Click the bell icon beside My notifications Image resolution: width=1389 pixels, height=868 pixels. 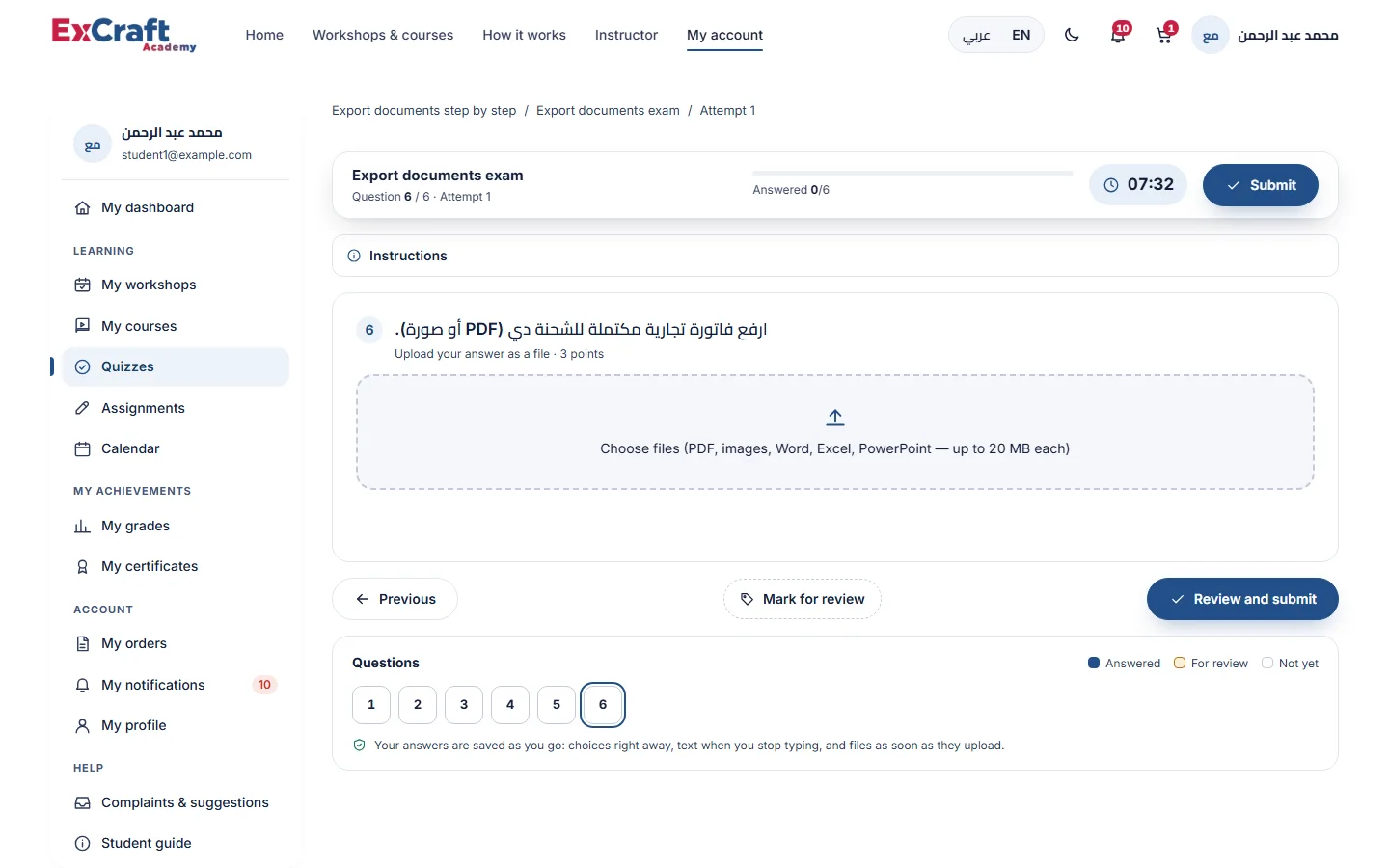(x=83, y=685)
